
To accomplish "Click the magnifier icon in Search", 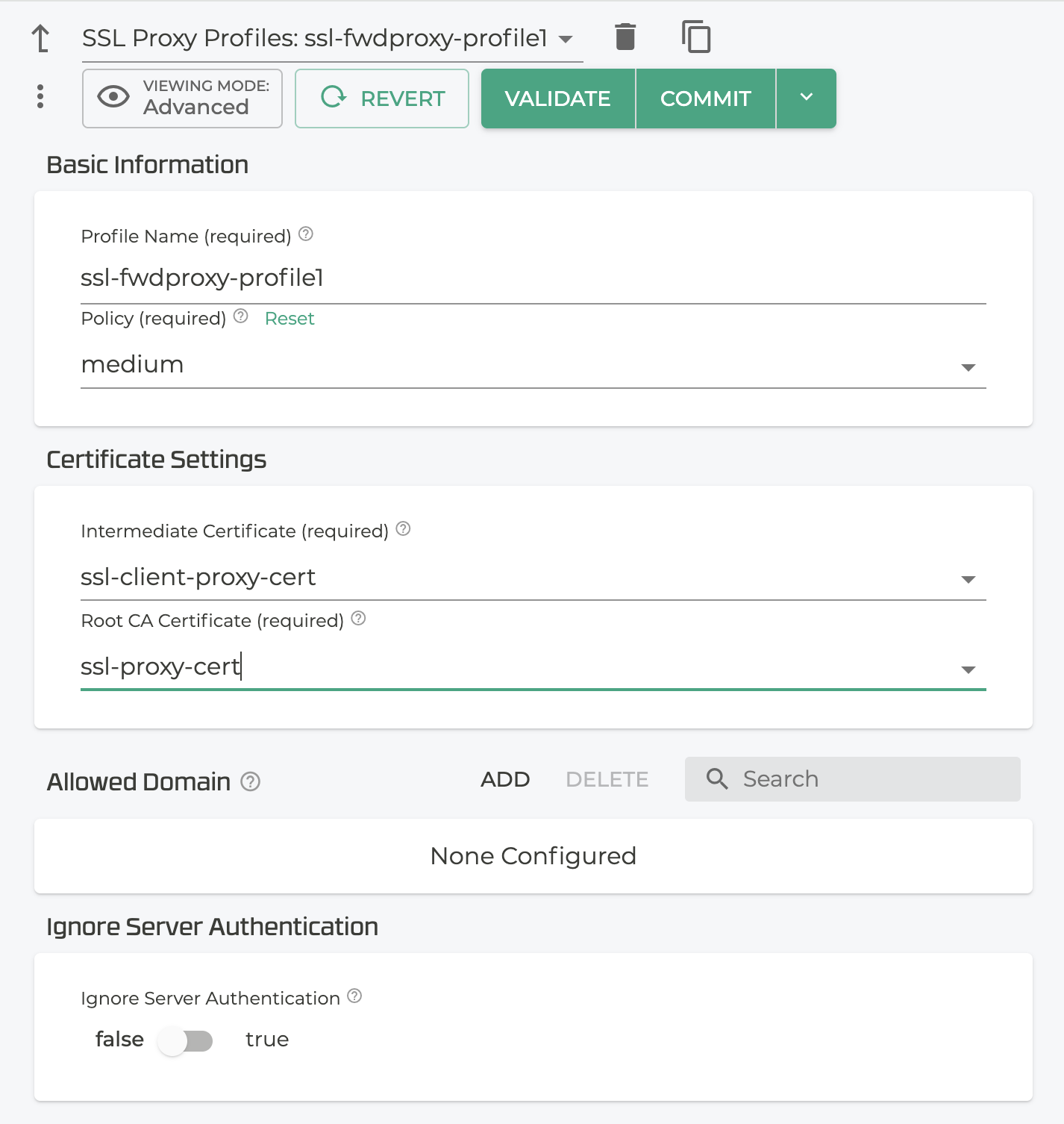I will (717, 779).
